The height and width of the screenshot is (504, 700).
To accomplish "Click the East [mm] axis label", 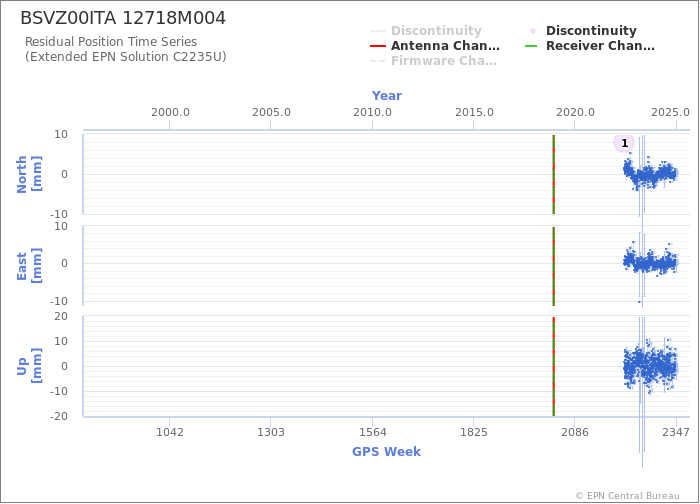I will (x=29, y=266).
